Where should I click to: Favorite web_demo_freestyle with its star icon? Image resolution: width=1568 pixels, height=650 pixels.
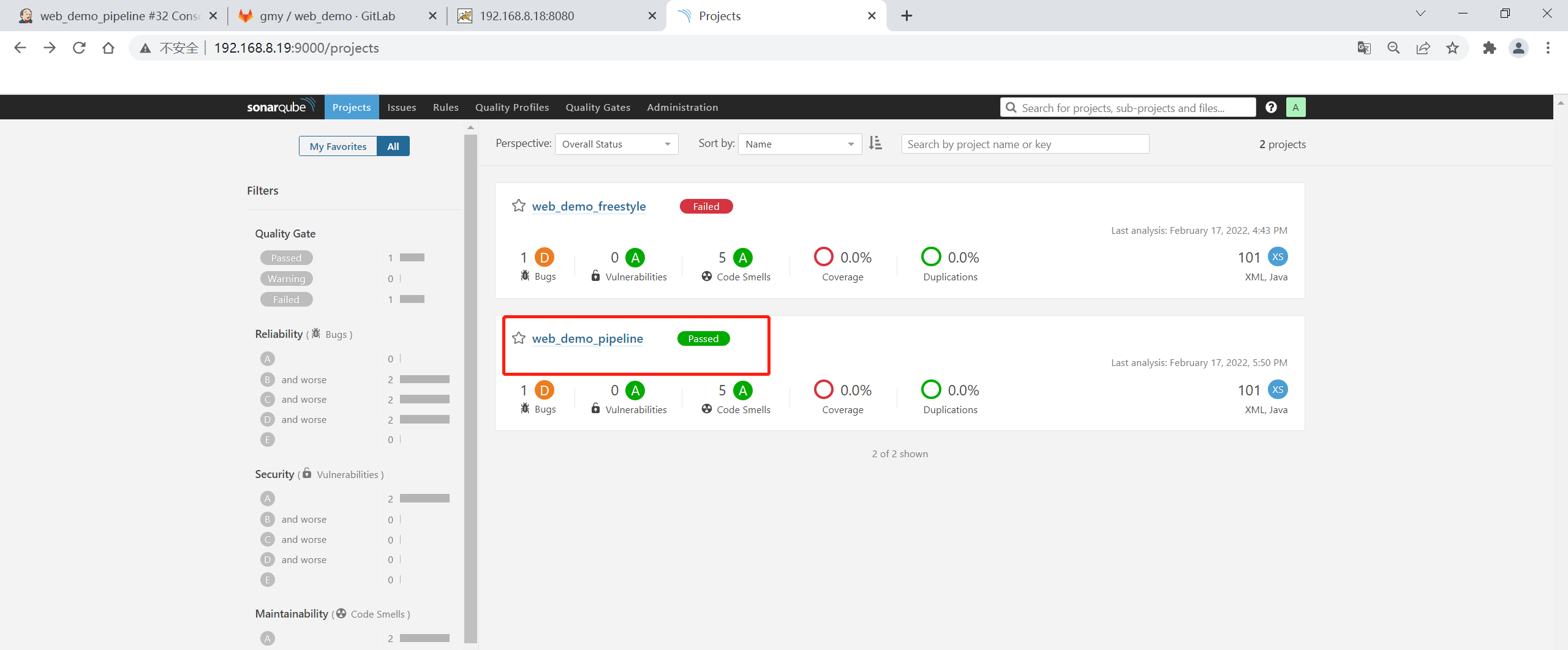tap(519, 206)
